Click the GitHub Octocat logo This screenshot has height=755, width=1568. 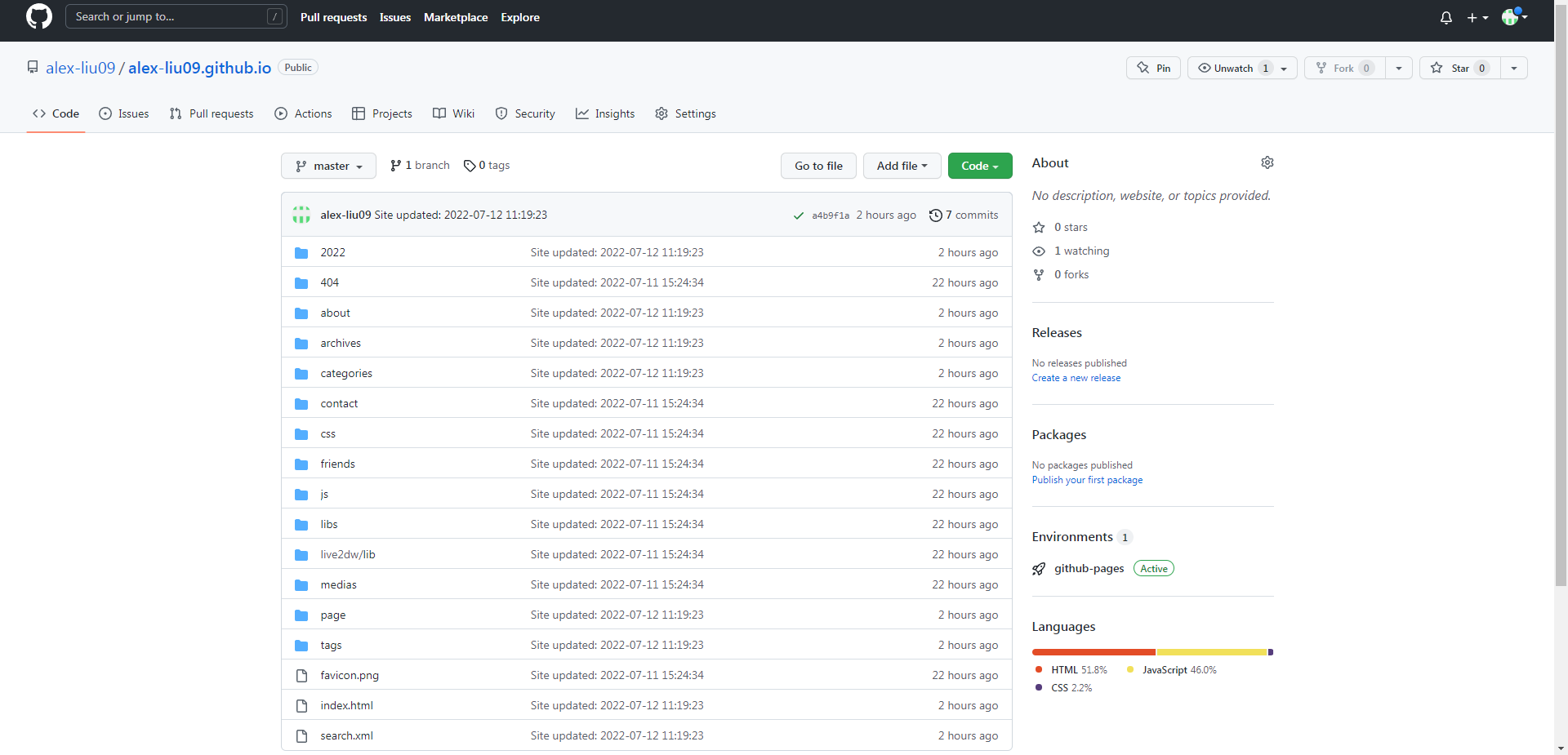(x=38, y=17)
